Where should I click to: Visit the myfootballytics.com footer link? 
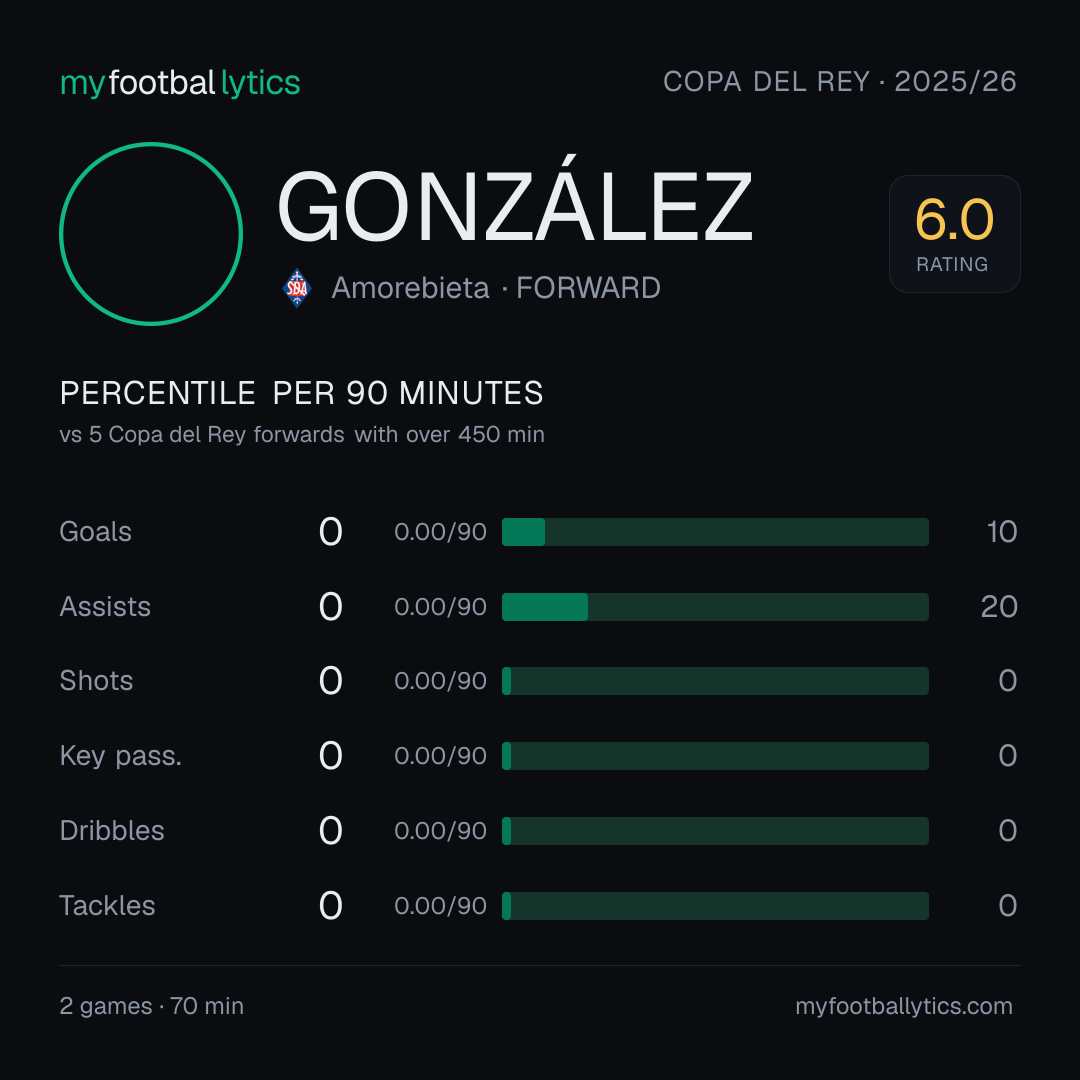(x=904, y=1006)
